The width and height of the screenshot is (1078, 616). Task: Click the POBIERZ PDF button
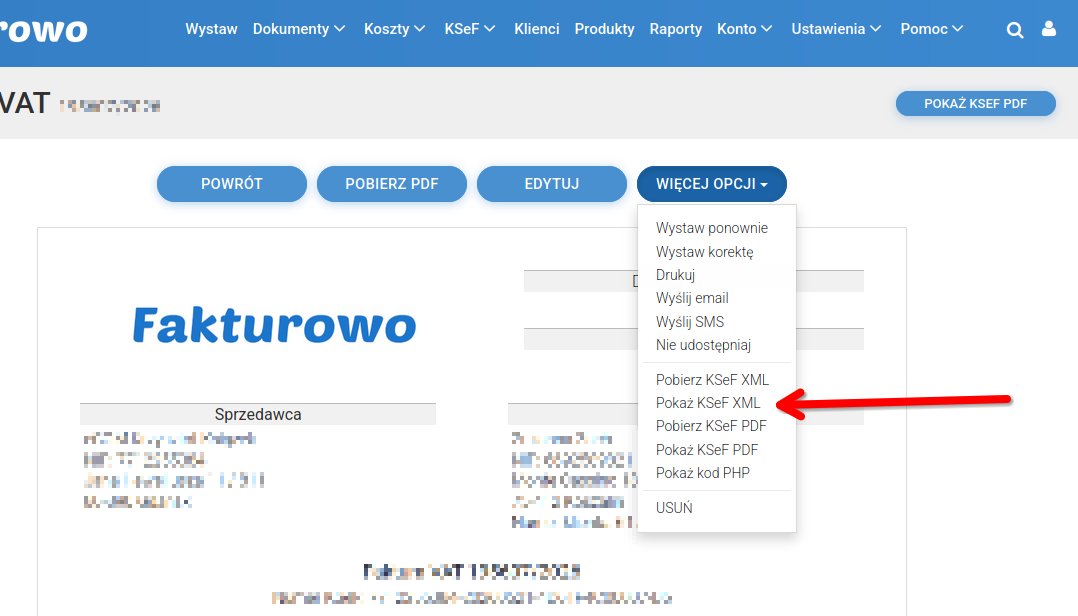392,184
